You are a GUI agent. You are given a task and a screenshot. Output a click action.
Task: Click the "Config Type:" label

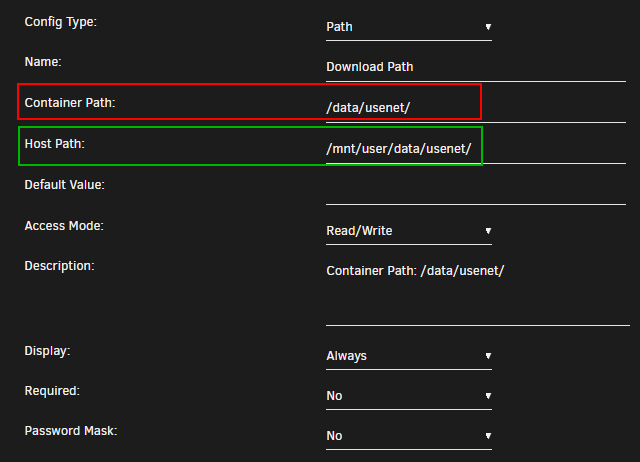click(x=60, y=22)
